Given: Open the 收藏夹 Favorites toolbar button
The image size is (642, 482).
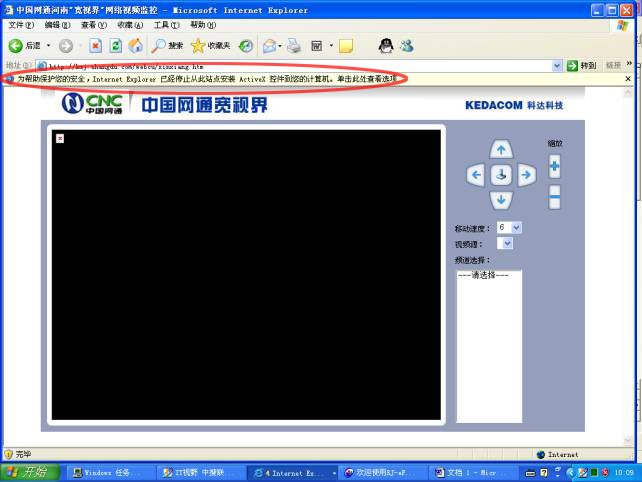Looking at the screenshot, I should [211, 45].
